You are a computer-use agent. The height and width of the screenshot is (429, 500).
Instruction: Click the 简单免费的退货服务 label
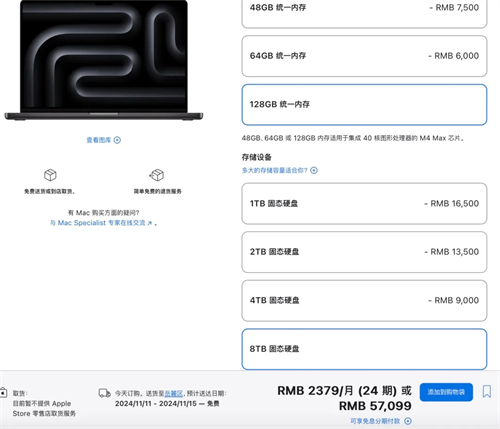(157, 191)
